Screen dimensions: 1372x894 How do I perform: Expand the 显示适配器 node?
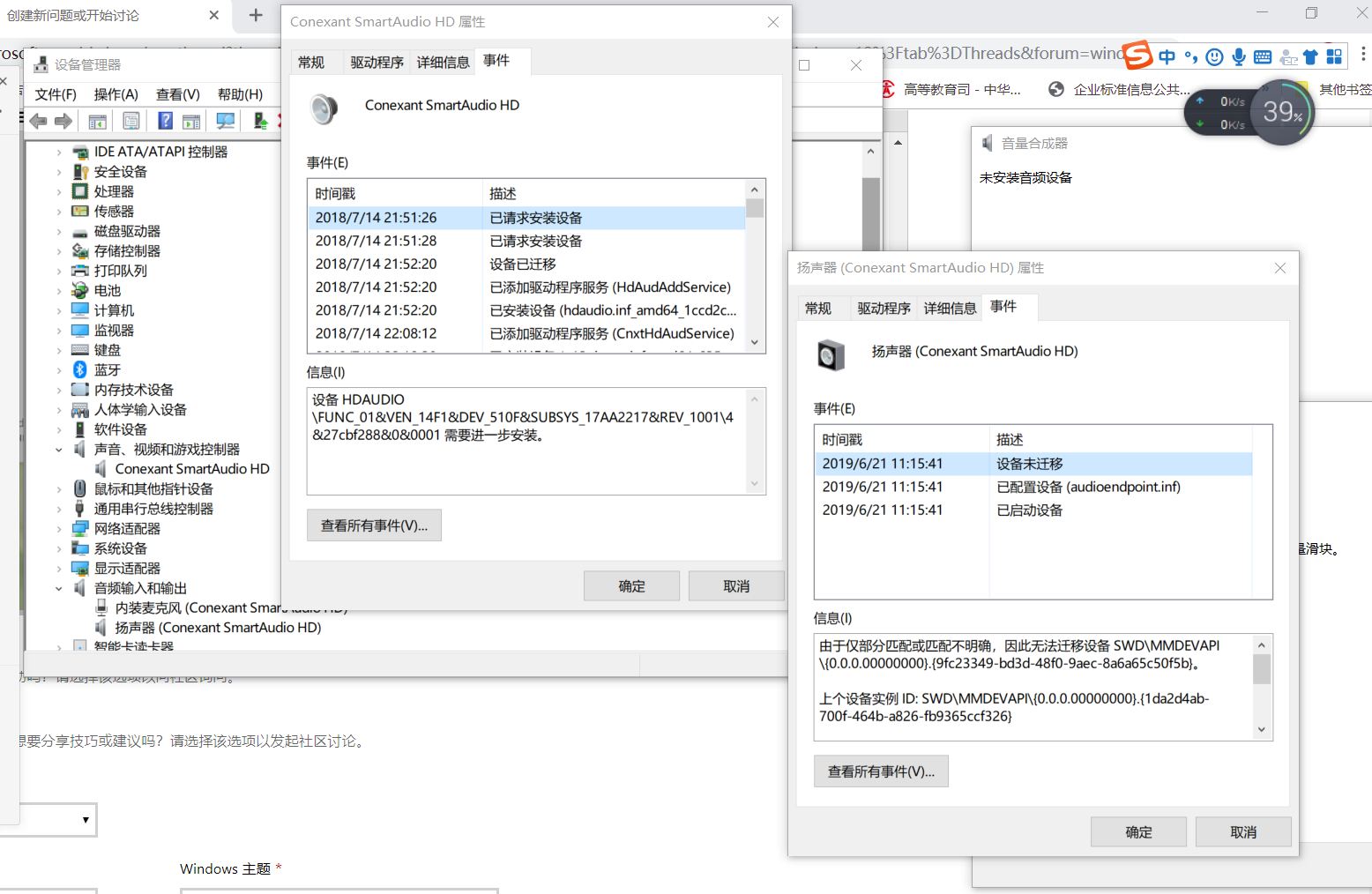point(59,569)
